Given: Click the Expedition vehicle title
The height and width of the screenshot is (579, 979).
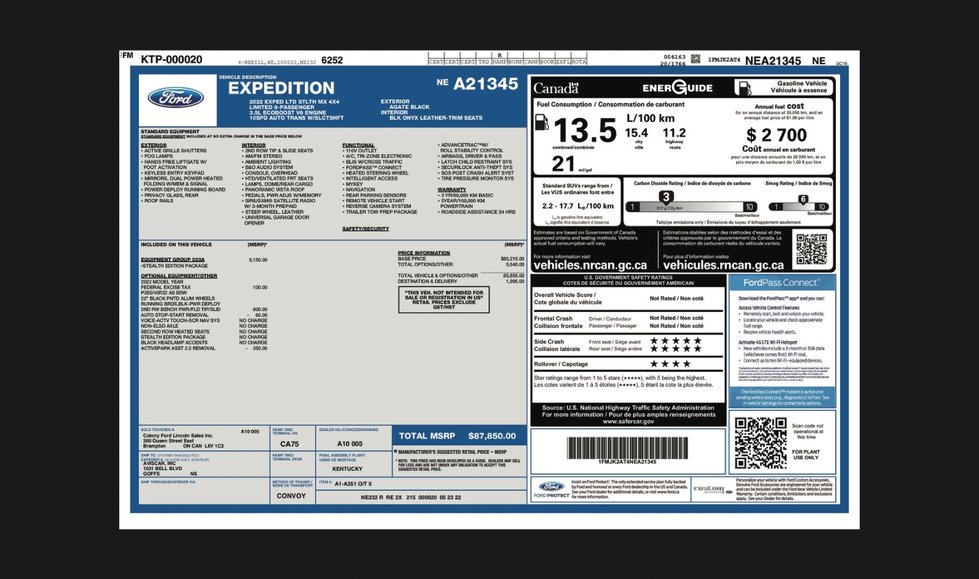Looking at the screenshot, I should [281, 88].
